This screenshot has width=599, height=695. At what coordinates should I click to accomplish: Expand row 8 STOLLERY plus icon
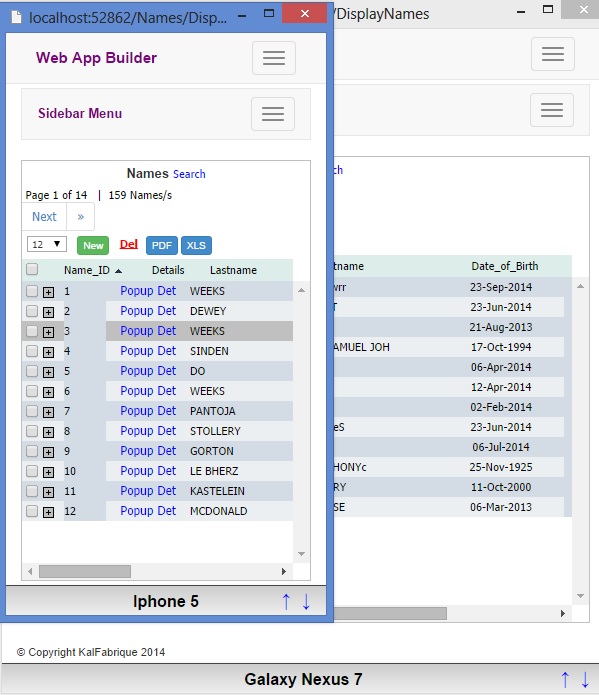point(48,432)
